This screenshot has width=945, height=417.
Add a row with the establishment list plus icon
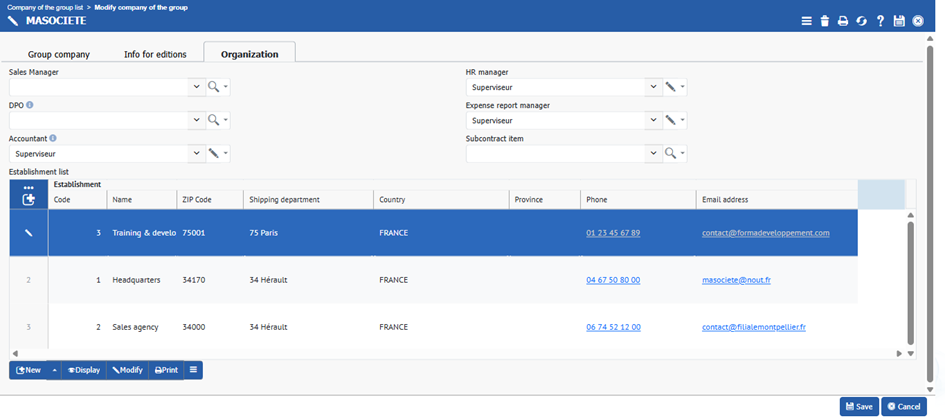(x=28, y=200)
